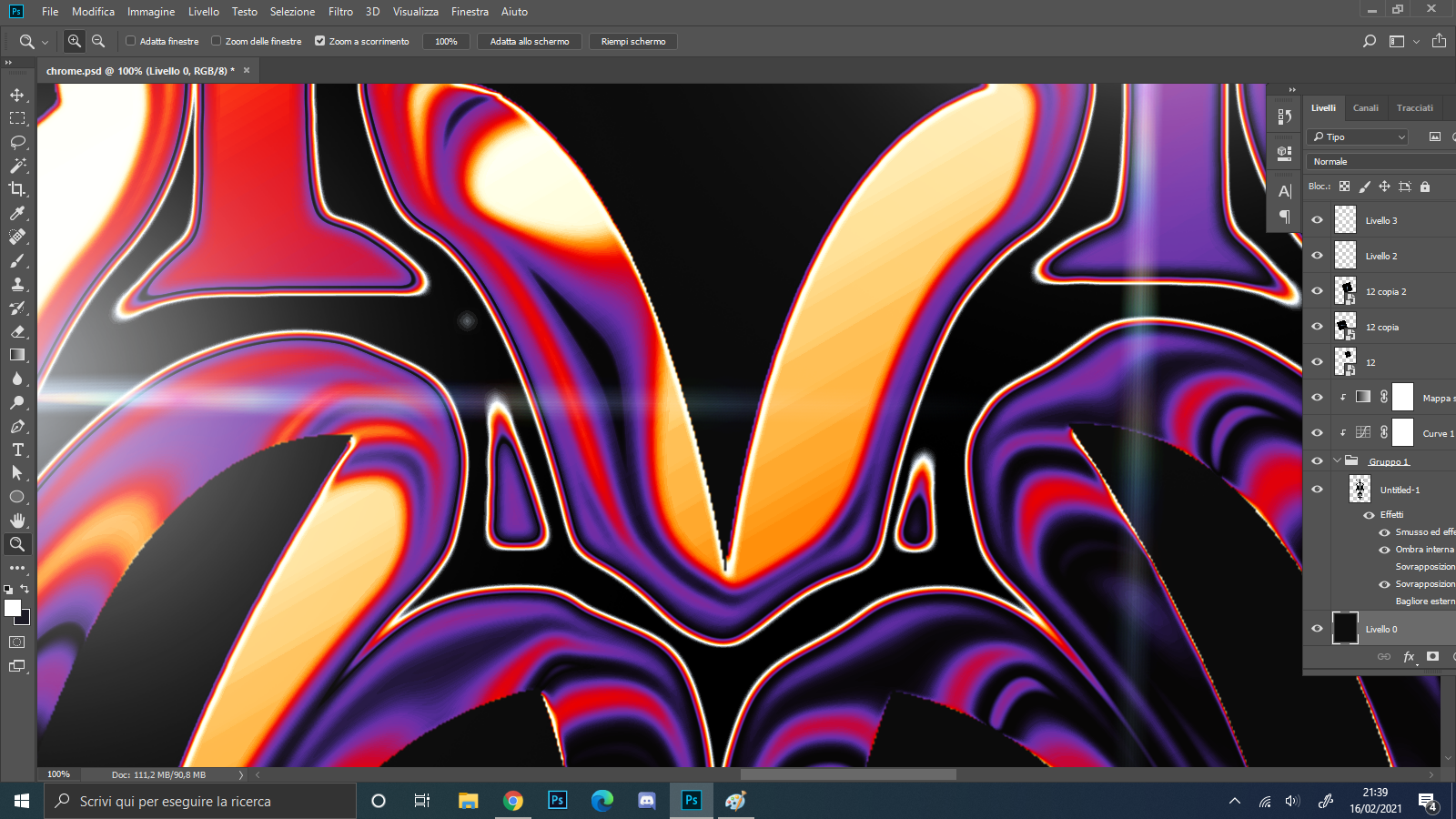Disable Zoom a scorrimento option
The image size is (1456, 819).
coord(320,41)
